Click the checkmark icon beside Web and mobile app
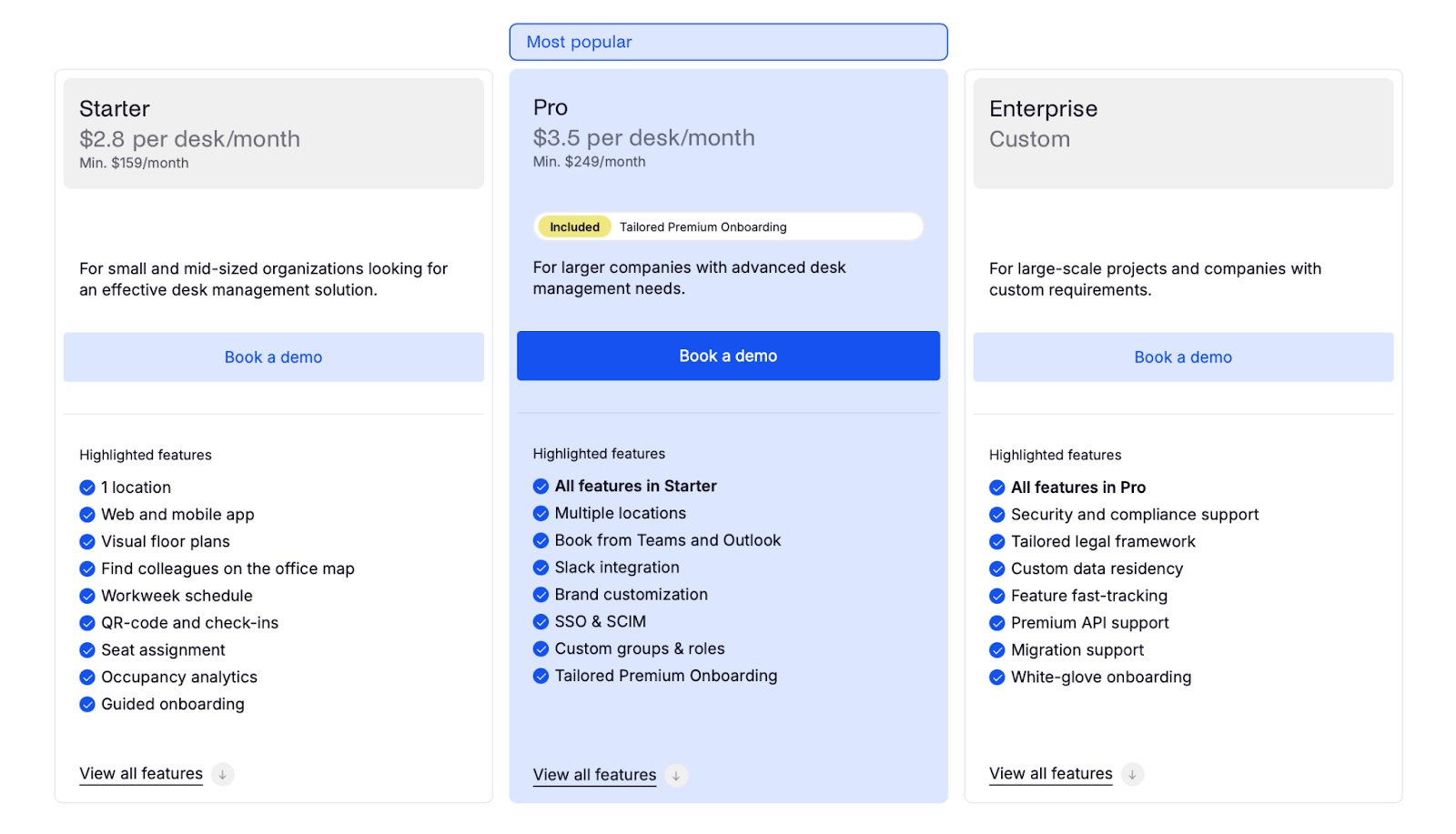Image resolution: width=1456 pixels, height=834 pixels. click(x=87, y=515)
